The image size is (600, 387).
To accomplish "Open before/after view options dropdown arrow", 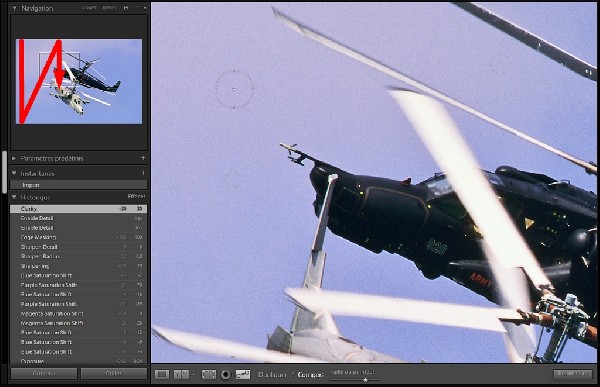I will pyautogui.click(x=193, y=374).
